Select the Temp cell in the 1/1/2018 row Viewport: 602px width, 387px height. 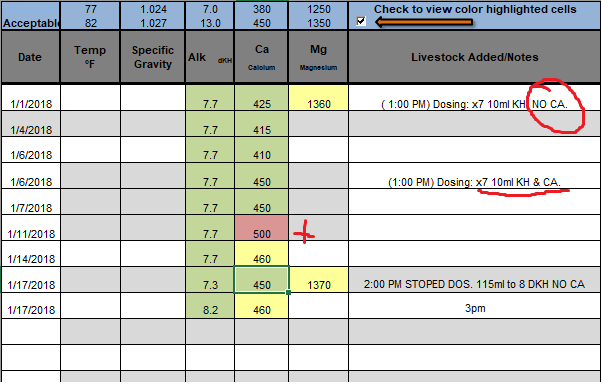[90, 98]
